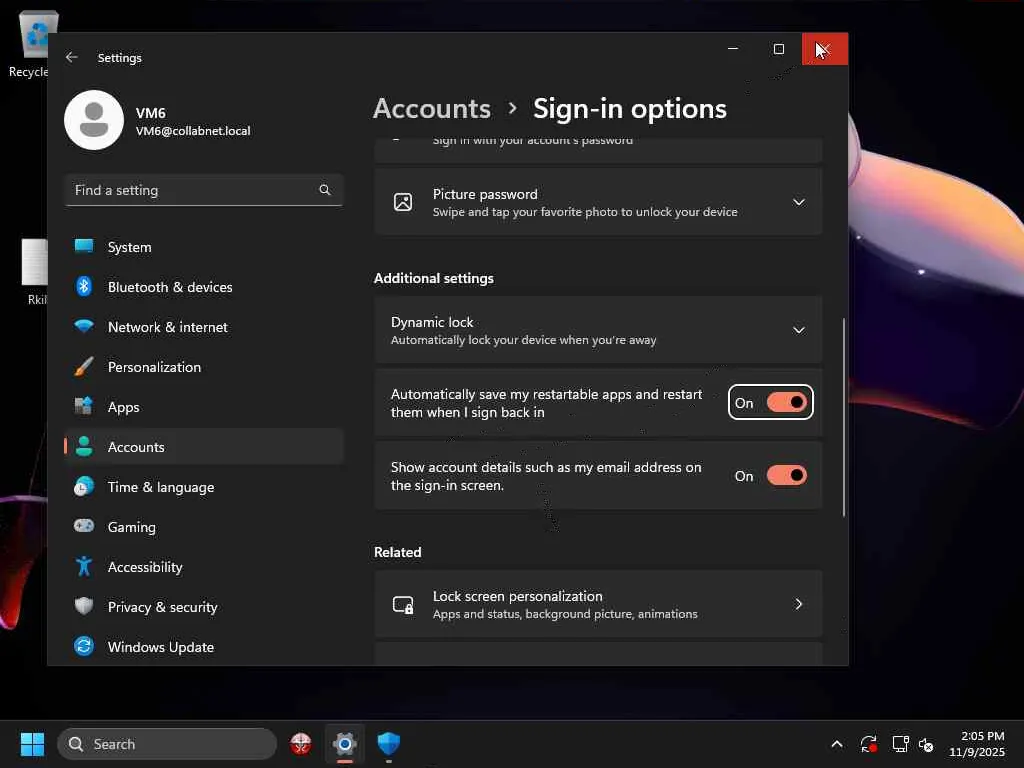Click the taskbar Search box
This screenshot has width=1024, height=768.
pos(167,744)
